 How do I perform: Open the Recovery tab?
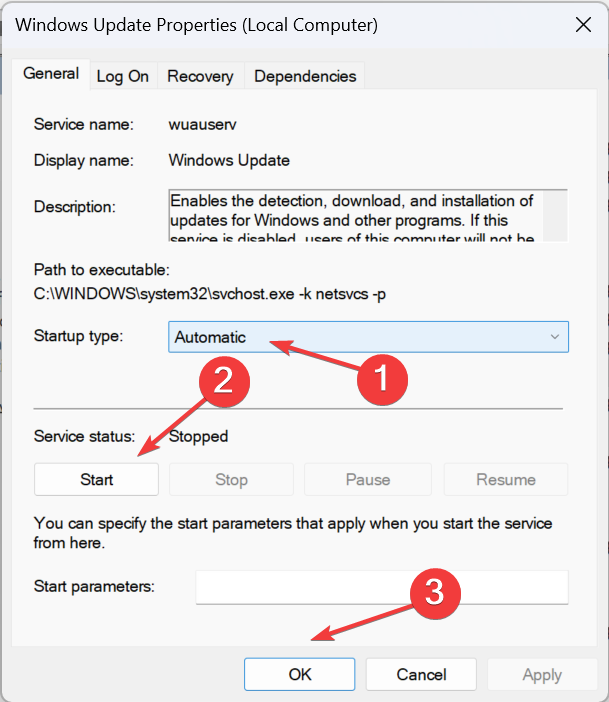coord(200,76)
